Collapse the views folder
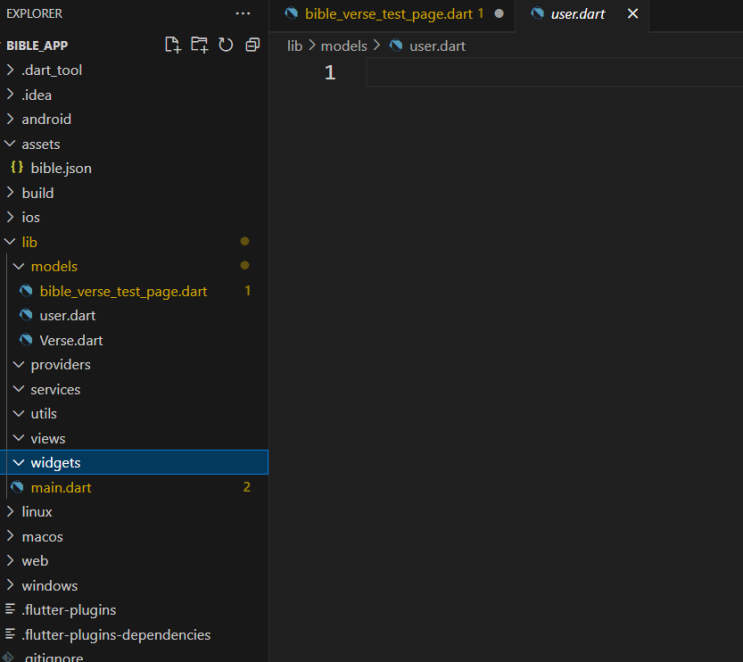The height and width of the screenshot is (662, 743). pos(135,438)
